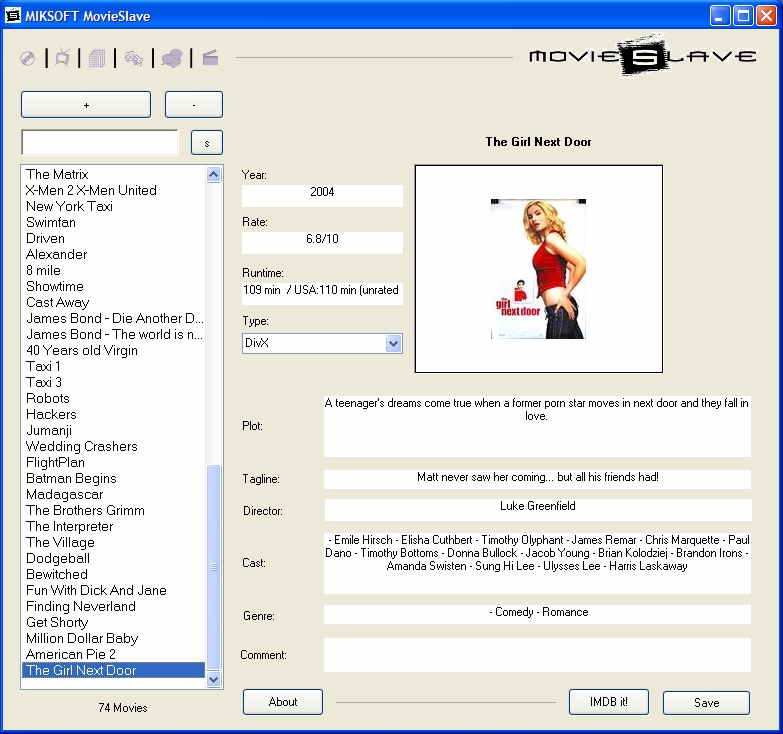Select The Interpreter in the list
Screen dimensions: 783x734
(x=114, y=526)
